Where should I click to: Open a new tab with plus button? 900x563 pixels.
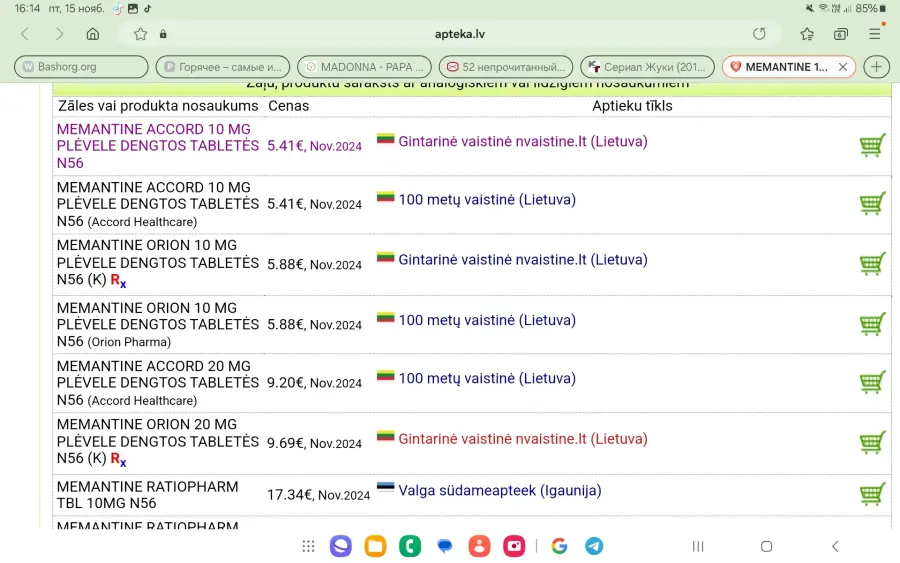pos(876,67)
